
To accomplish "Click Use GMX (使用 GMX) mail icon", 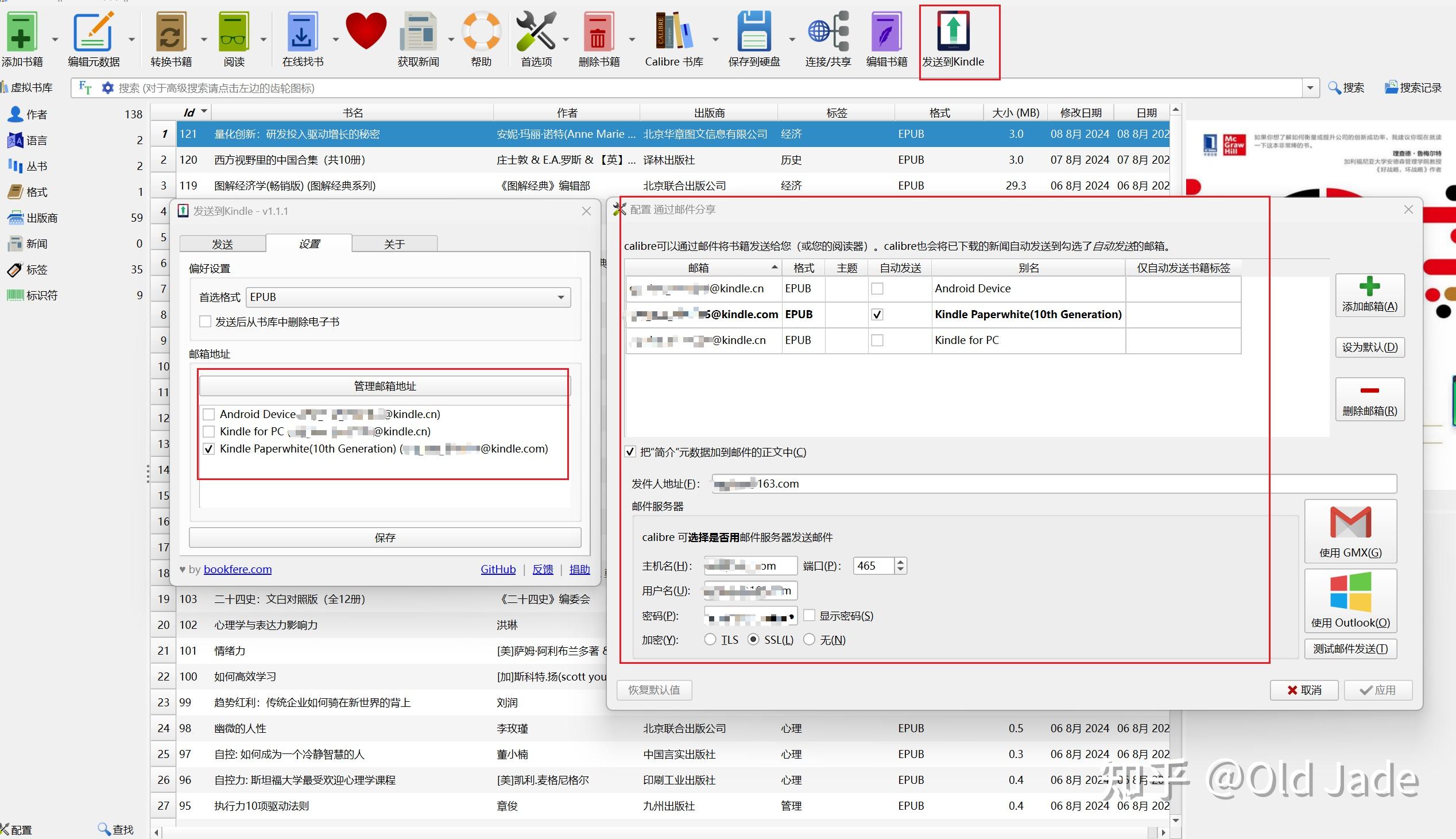I will (1350, 531).
